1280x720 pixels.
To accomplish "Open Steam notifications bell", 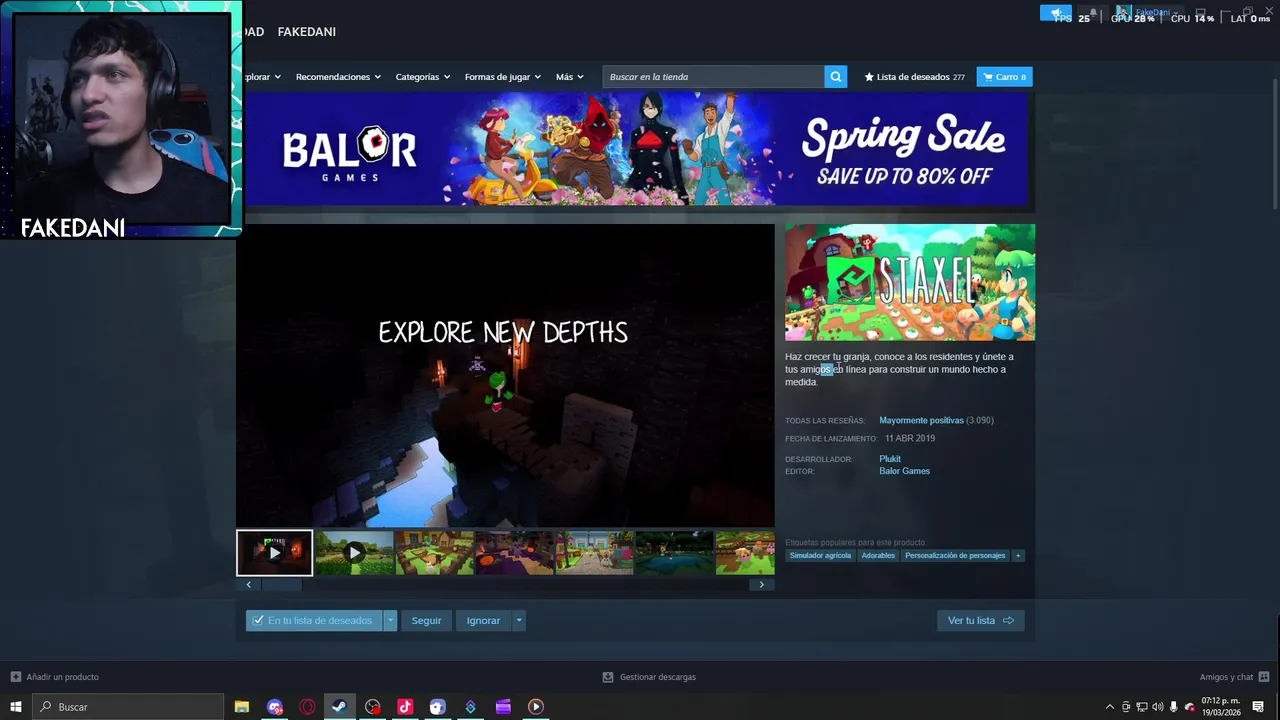I will click(1092, 13).
